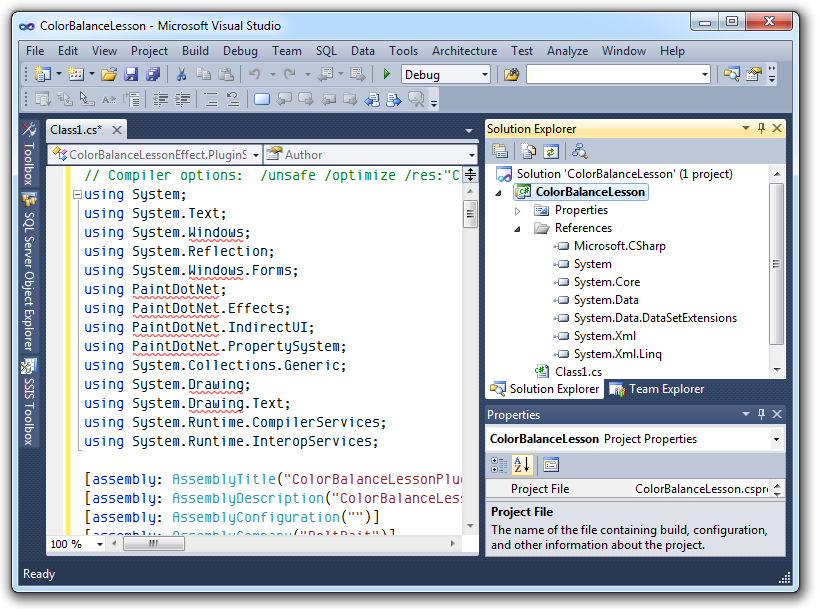The width and height of the screenshot is (821, 609).
Task: Click the Paste toolbar icon
Action: (226, 74)
